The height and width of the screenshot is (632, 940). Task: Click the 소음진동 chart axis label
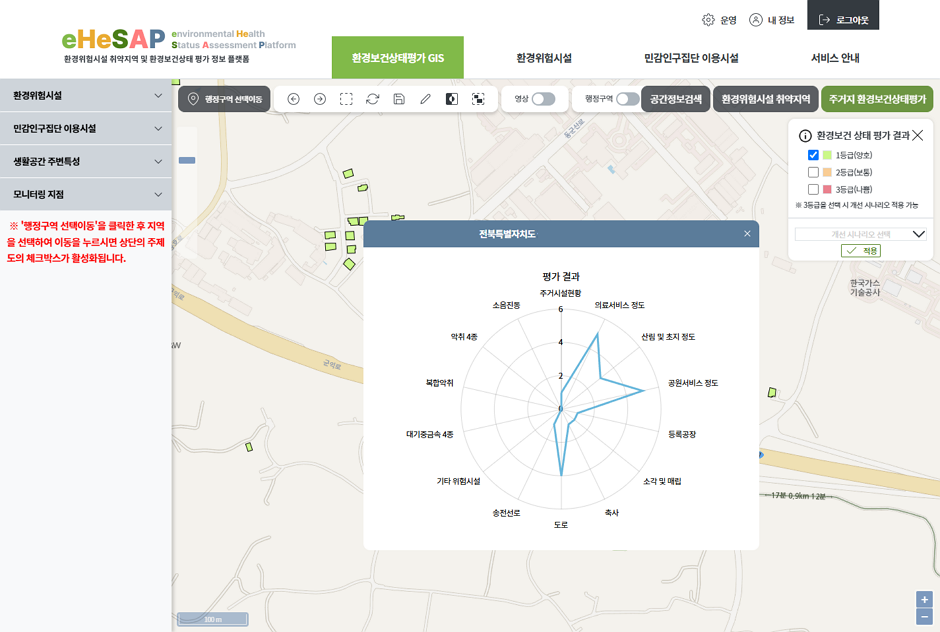(x=506, y=305)
